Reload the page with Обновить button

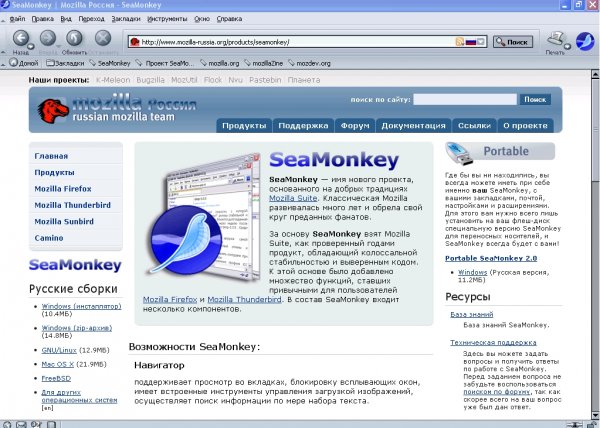pyautogui.click(x=74, y=38)
